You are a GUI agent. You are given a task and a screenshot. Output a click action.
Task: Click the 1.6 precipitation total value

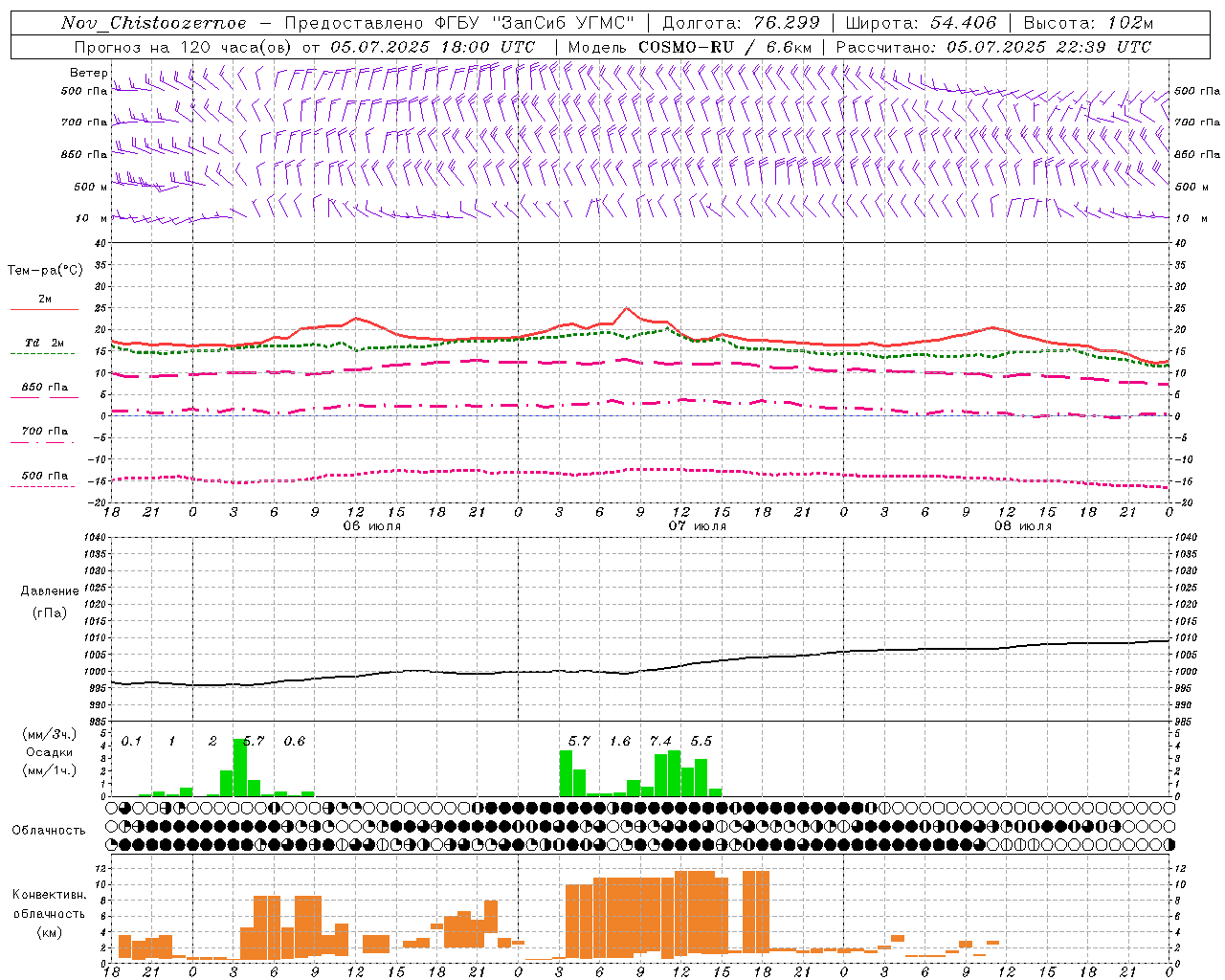[620, 742]
